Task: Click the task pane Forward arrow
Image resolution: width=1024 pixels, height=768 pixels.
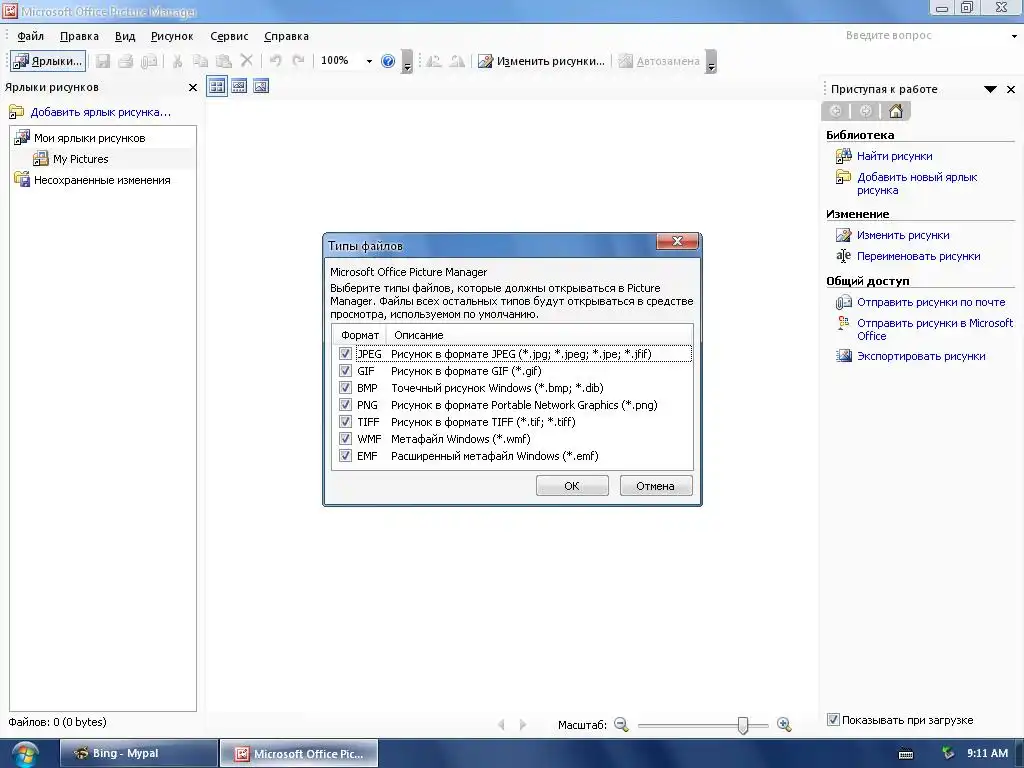Action: coord(865,111)
